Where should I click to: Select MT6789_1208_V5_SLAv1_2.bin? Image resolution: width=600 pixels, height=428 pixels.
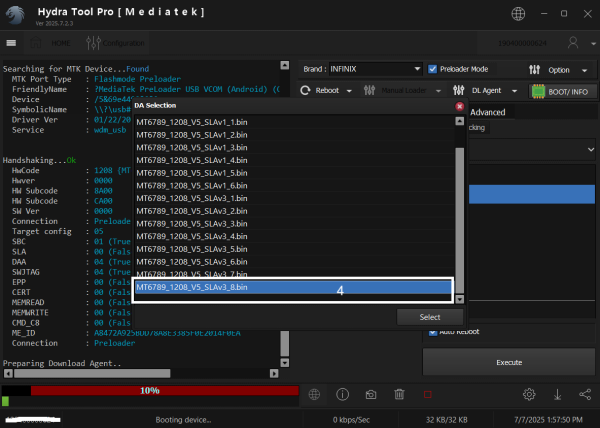[295, 135]
